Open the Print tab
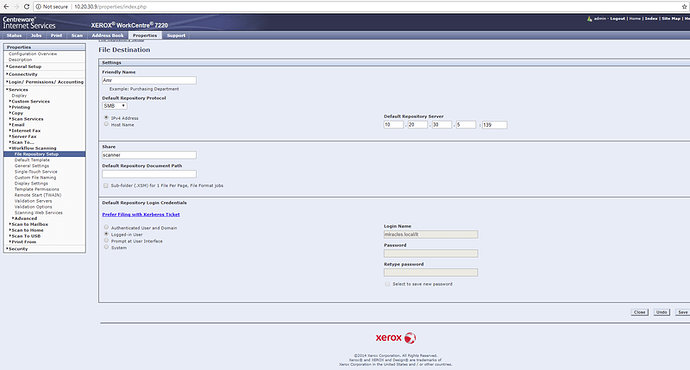 (x=56, y=35)
